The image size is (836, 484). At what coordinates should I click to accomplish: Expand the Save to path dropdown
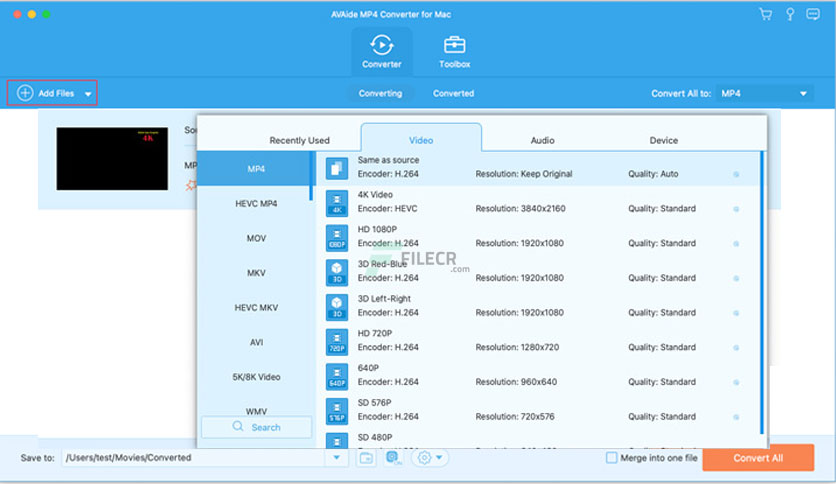pyautogui.click(x=336, y=457)
